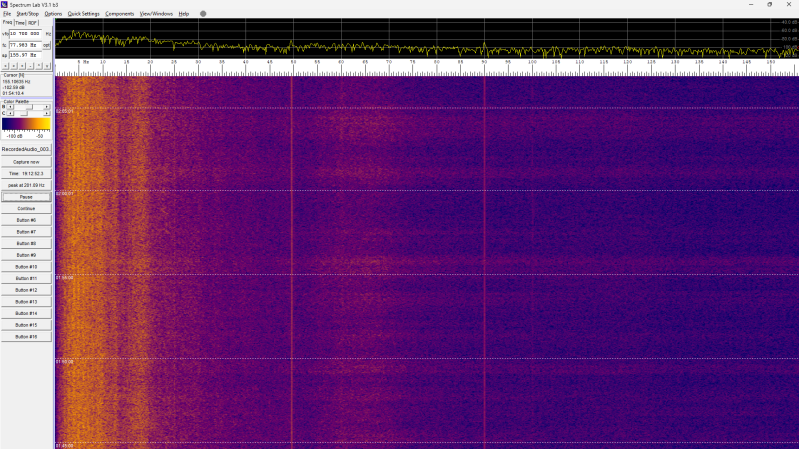799x449 pixels.
Task: Click Button #9
Action: click(26, 255)
